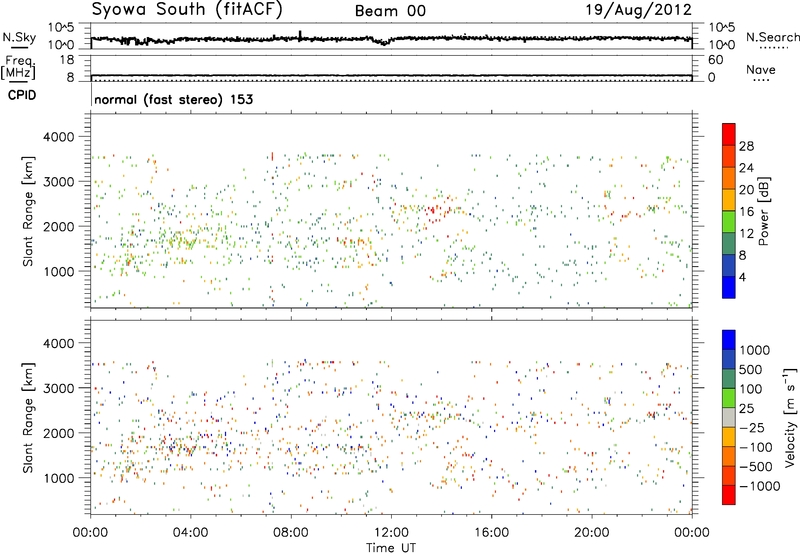The width and height of the screenshot is (800, 554).
Task: Click the 'Freq. [MHz]' axis label
Action: coord(18,68)
